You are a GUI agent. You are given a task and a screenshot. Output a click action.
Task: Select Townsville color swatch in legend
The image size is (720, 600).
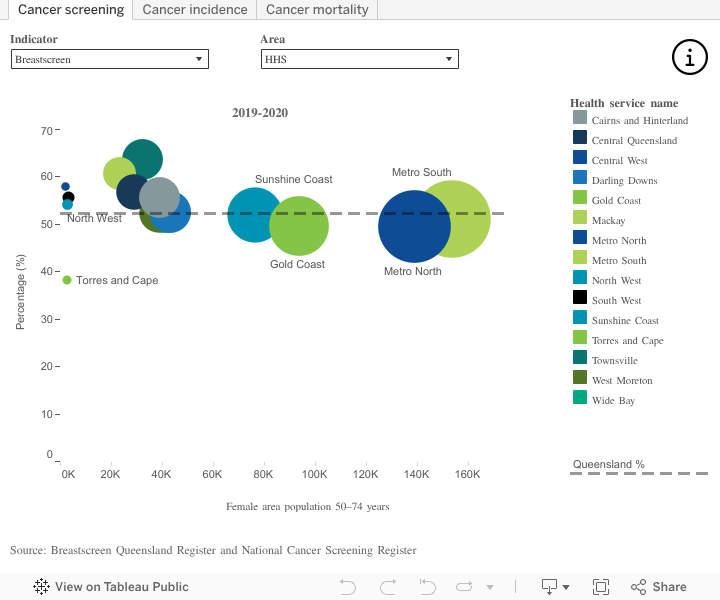coord(580,360)
